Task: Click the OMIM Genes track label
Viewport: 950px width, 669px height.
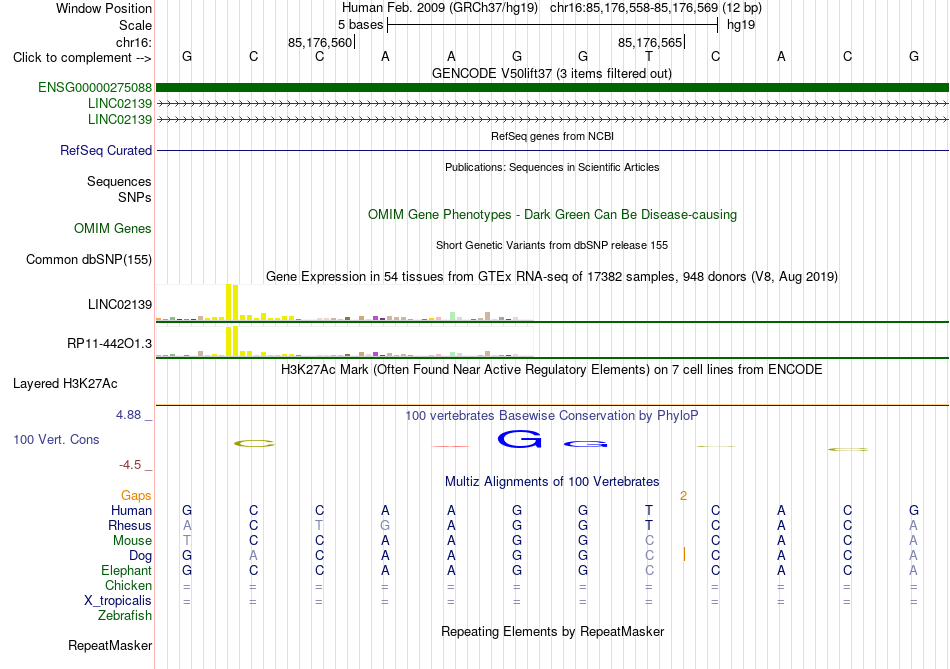Action: [113, 228]
